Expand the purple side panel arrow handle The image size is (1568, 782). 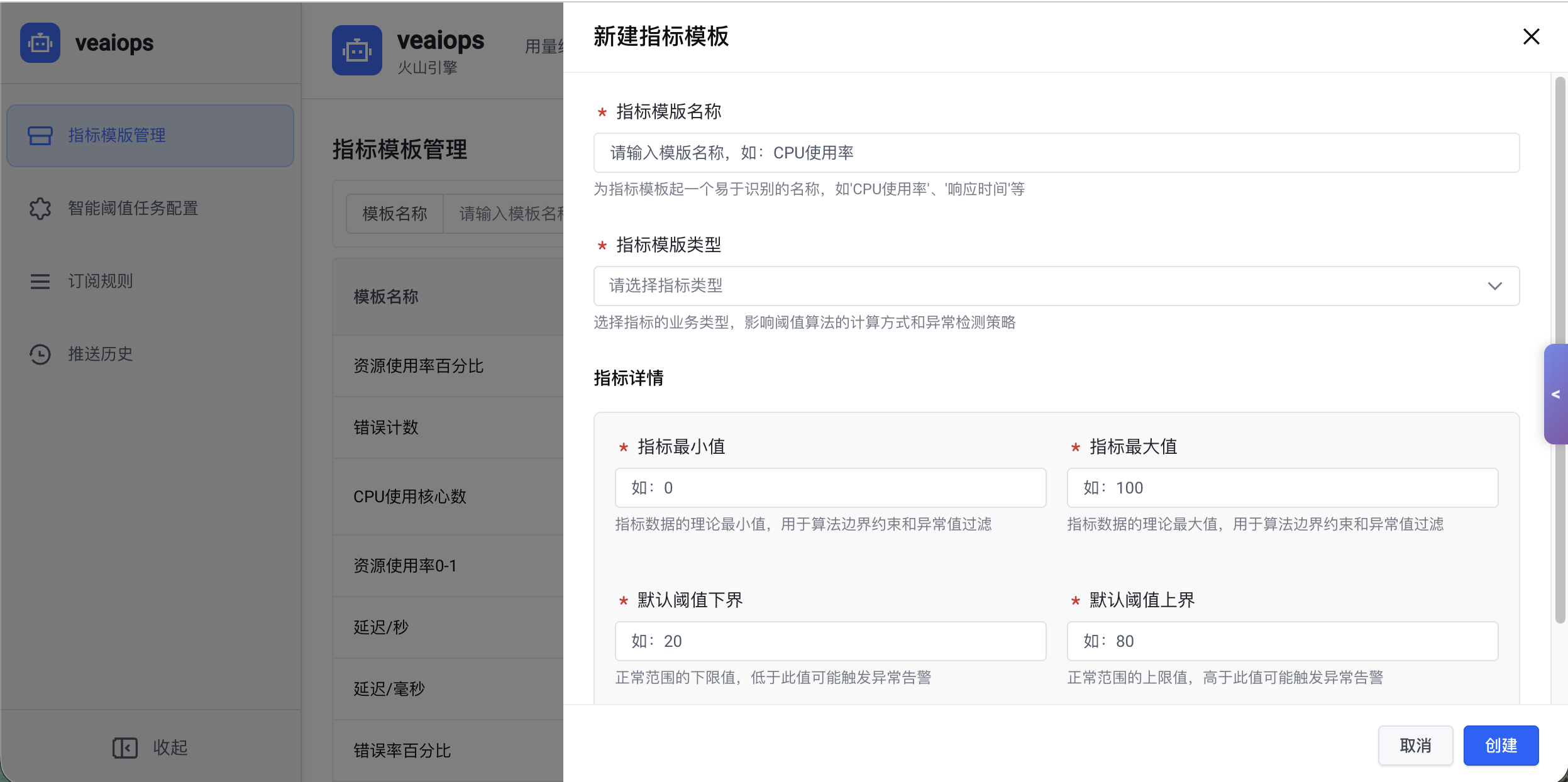[1555, 395]
